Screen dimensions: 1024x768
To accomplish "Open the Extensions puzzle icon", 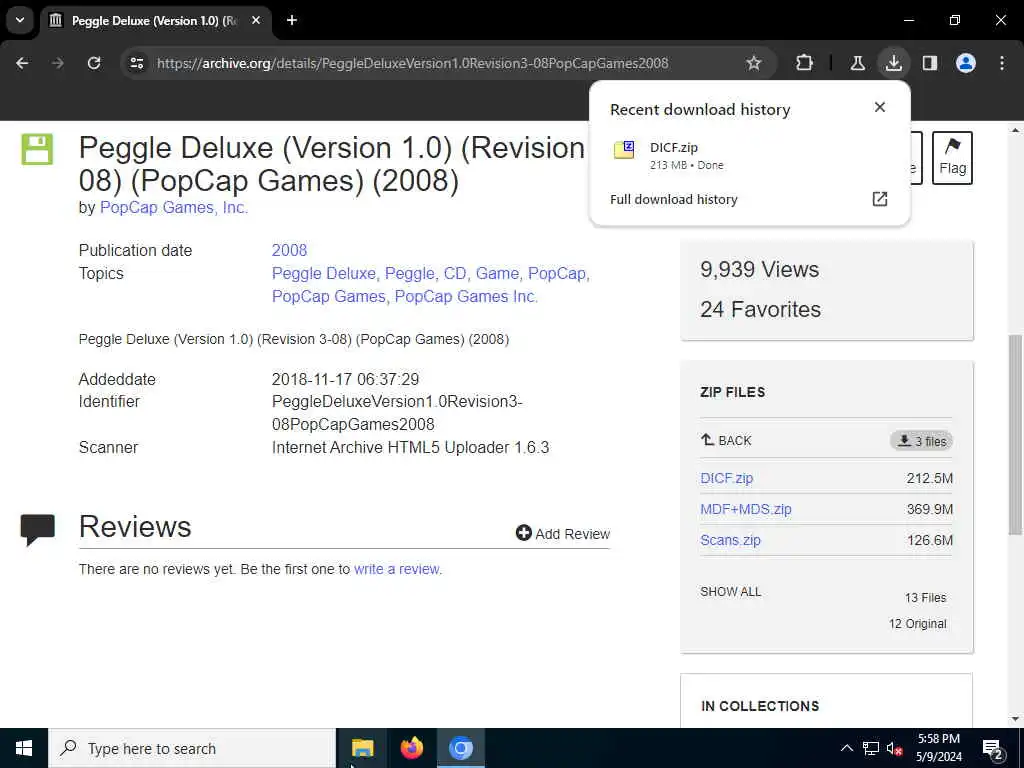I will point(805,63).
